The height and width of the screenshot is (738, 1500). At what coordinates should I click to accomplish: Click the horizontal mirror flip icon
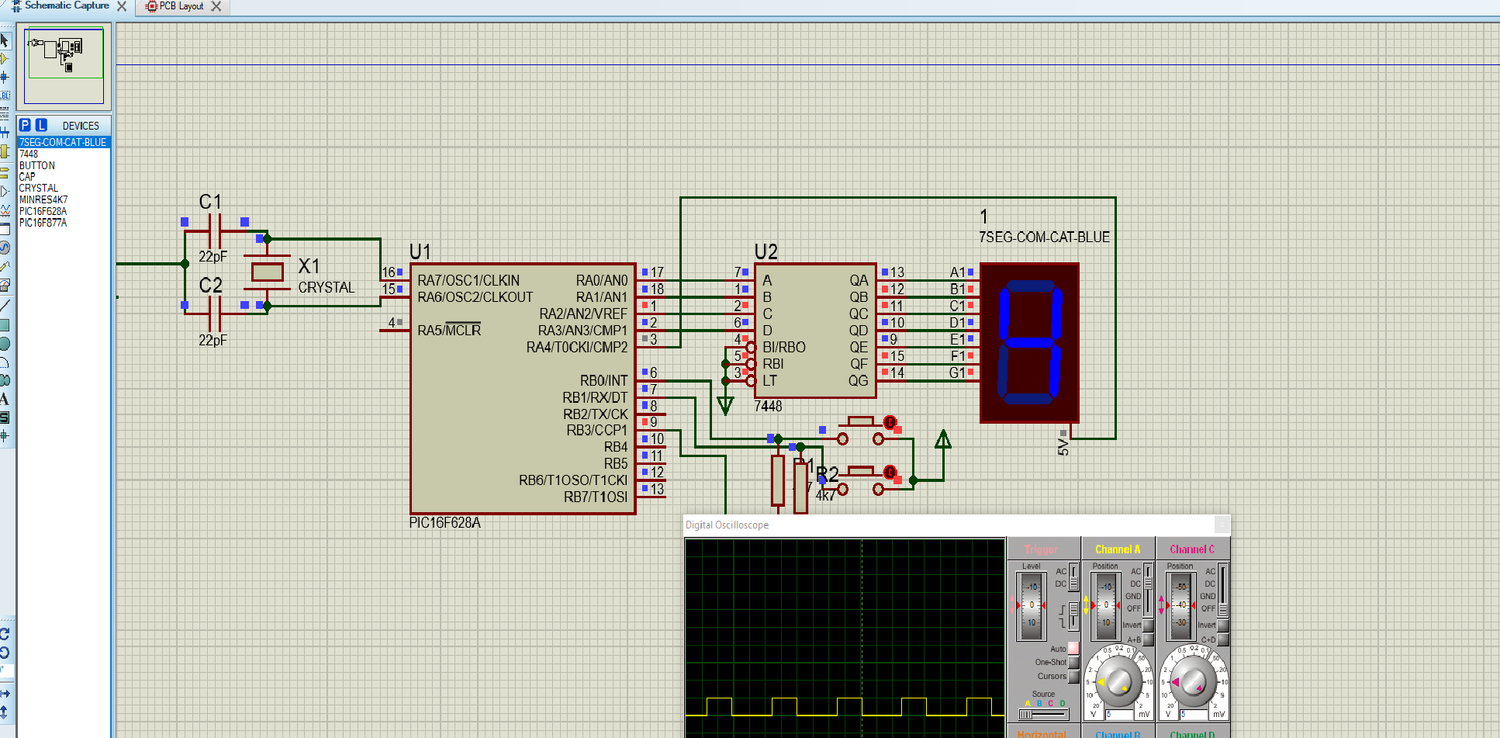(5, 693)
